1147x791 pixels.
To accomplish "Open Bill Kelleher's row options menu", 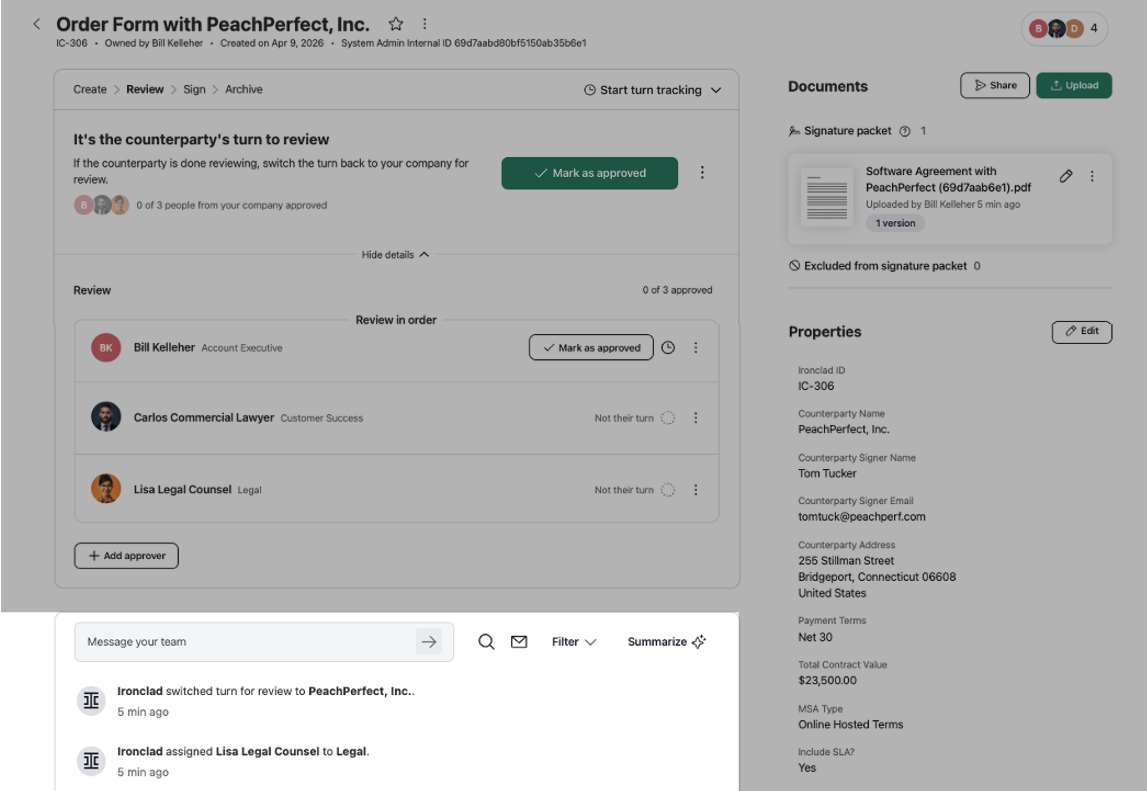I will 696,348.
